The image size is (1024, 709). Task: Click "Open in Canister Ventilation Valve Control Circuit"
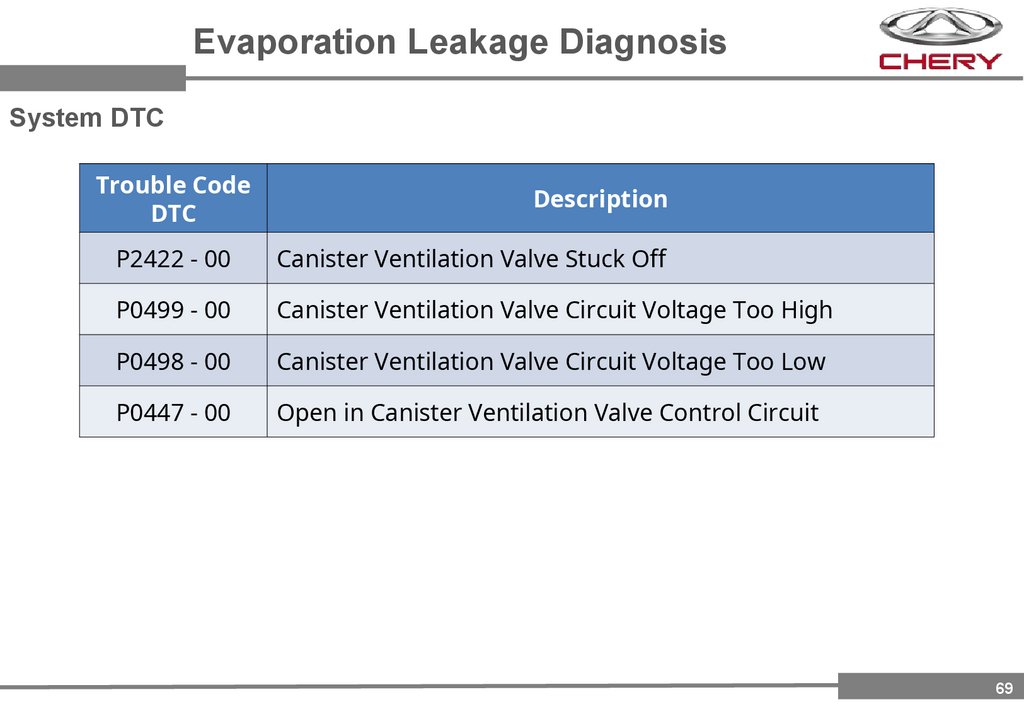pos(547,412)
